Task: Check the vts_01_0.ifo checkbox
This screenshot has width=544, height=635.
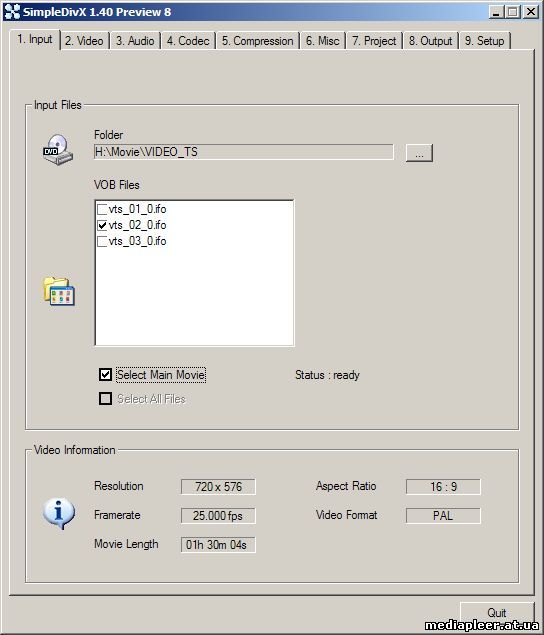Action: tap(102, 209)
